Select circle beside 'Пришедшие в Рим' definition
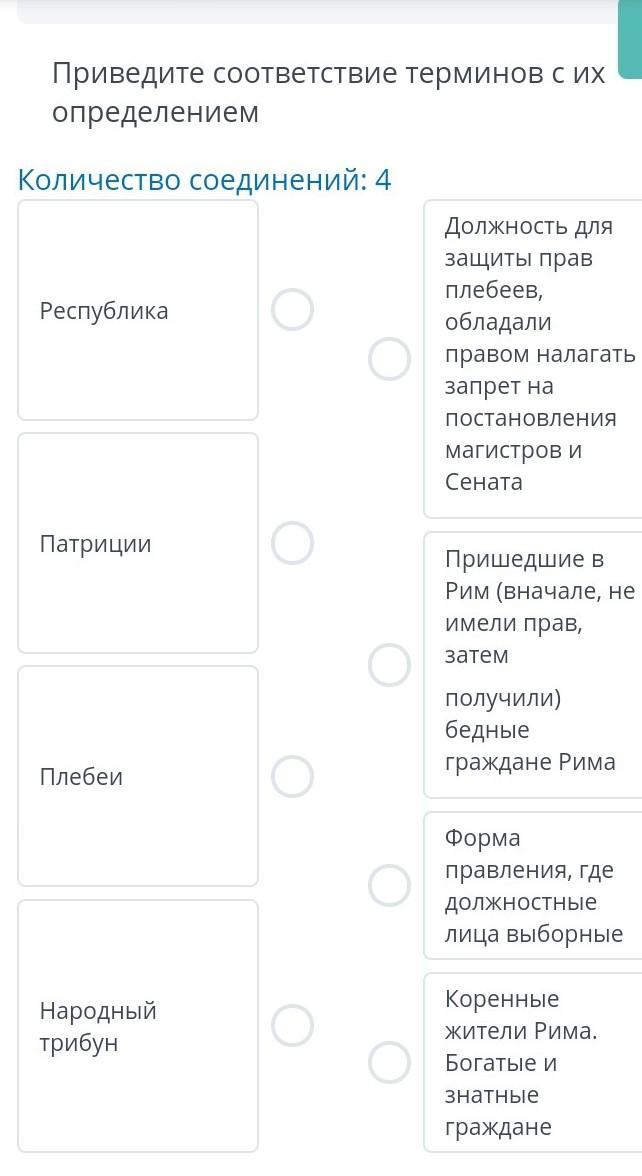 pyautogui.click(x=389, y=665)
